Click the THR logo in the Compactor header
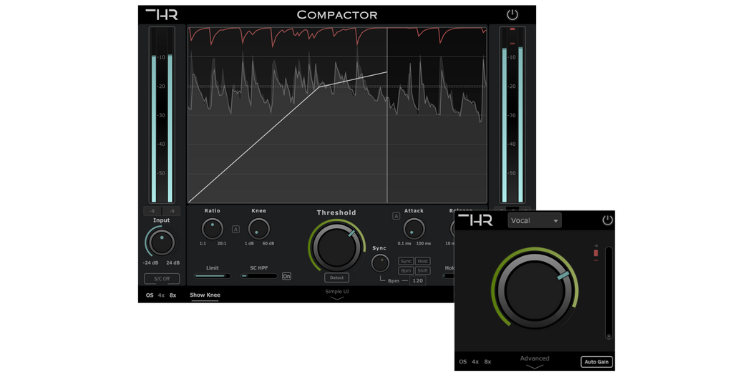The width and height of the screenshot is (748, 373). pyautogui.click(x=162, y=14)
